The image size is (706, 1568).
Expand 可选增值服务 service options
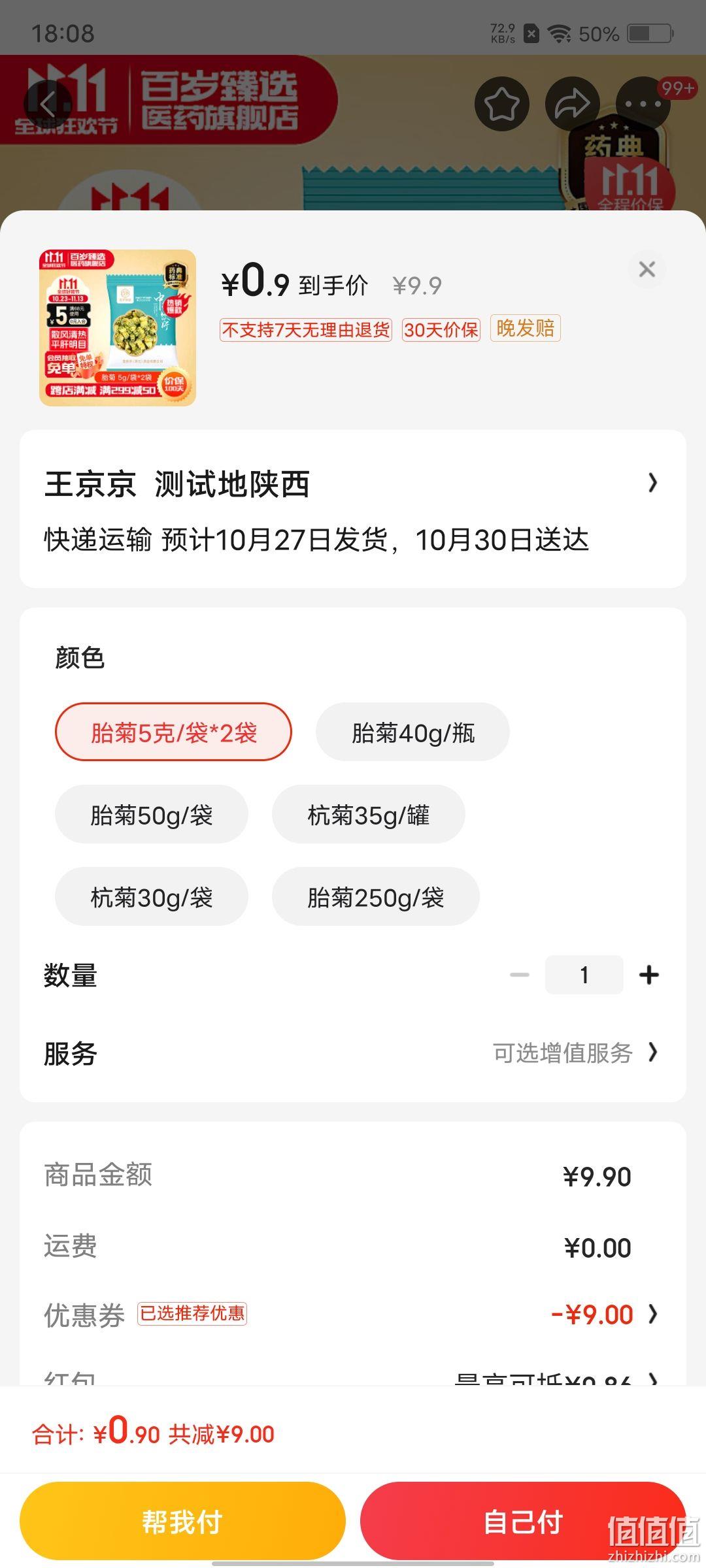(x=575, y=1053)
